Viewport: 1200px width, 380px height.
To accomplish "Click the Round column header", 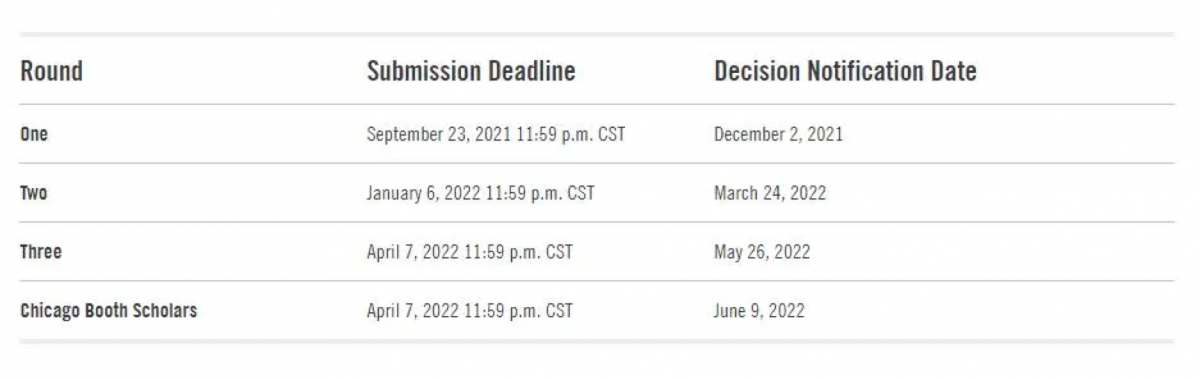I will (x=51, y=71).
